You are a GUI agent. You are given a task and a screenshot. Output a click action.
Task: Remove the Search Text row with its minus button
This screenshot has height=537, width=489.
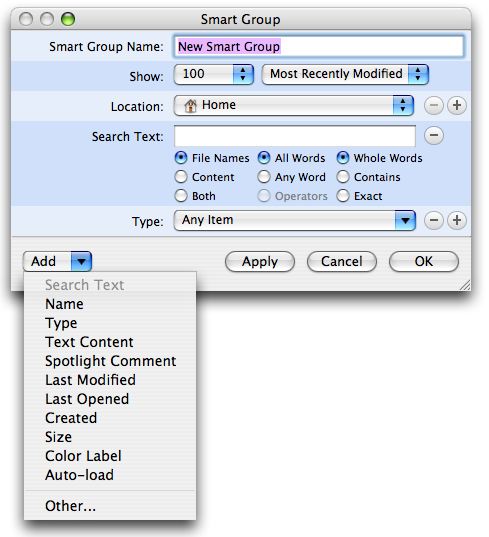click(x=434, y=135)
